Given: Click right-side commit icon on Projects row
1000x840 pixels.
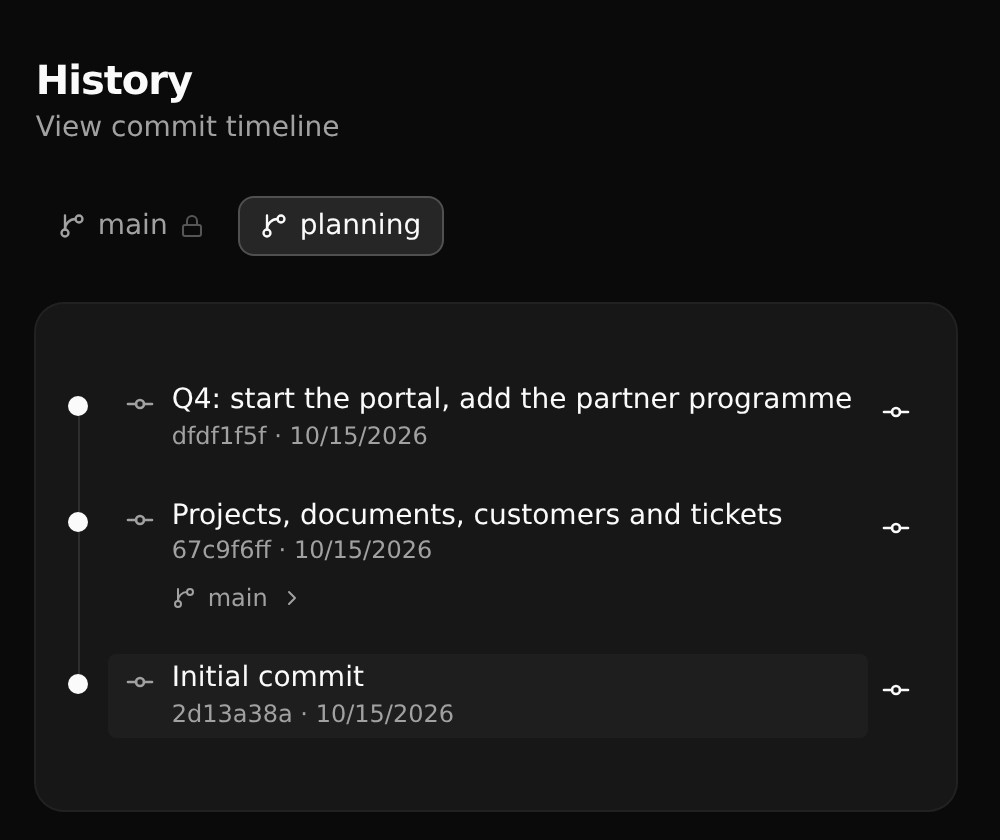Looking at the screenshot, I should coord(895,528).
